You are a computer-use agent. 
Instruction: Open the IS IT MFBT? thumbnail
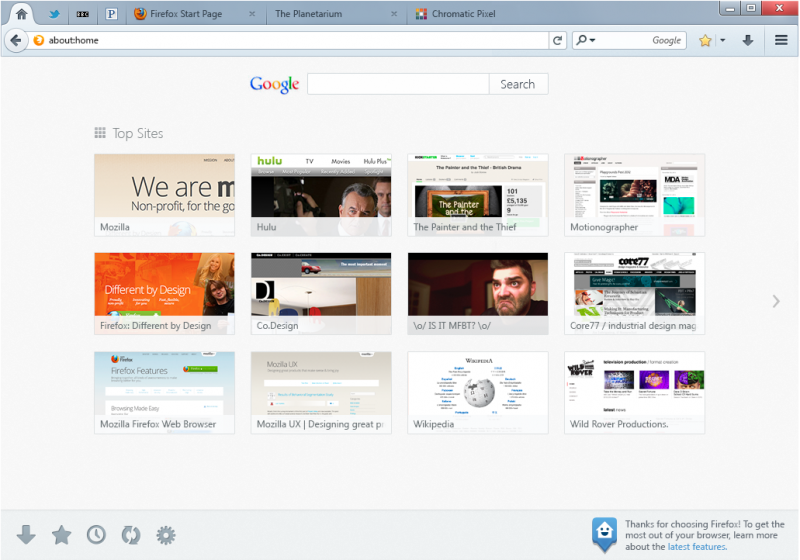point(478,293)
